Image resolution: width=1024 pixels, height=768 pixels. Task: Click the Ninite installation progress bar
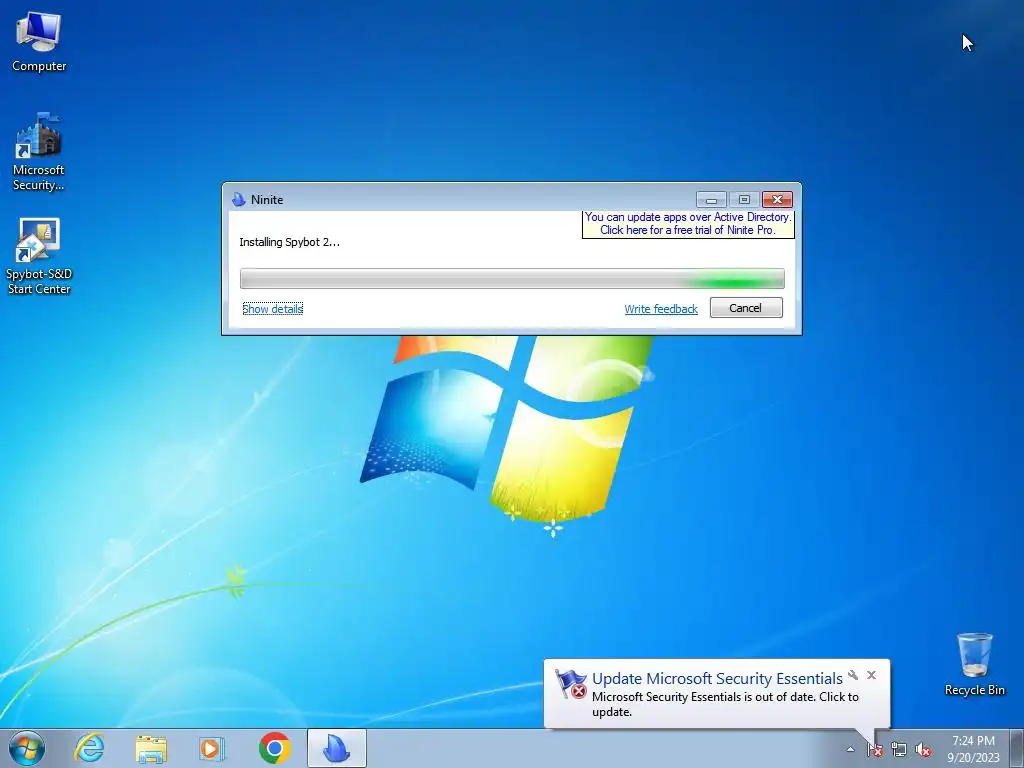(x=512, y=278)
